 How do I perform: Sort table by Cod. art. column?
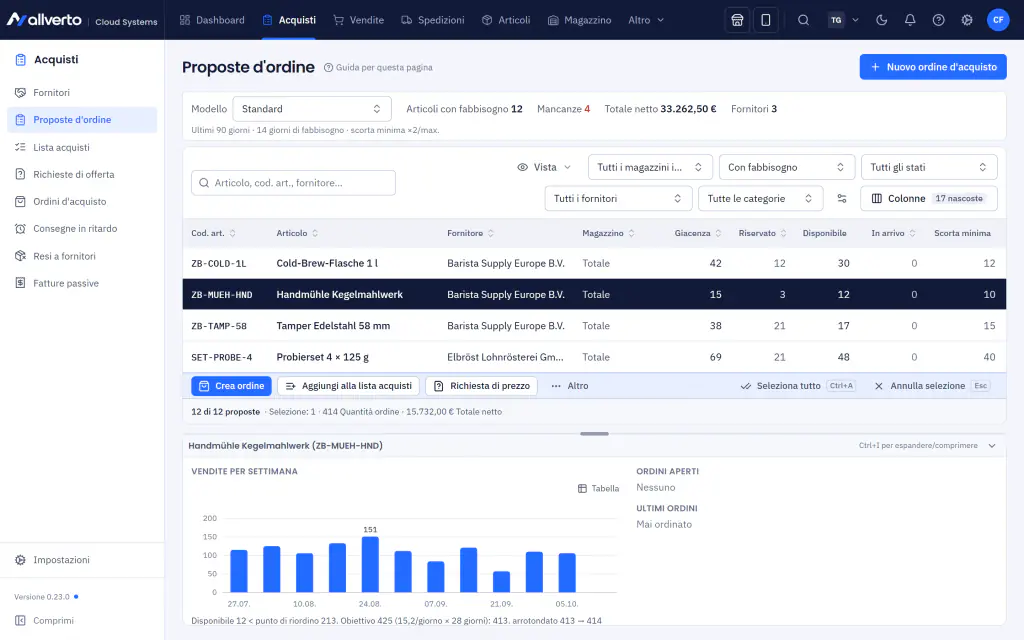[x=214, y=233]
